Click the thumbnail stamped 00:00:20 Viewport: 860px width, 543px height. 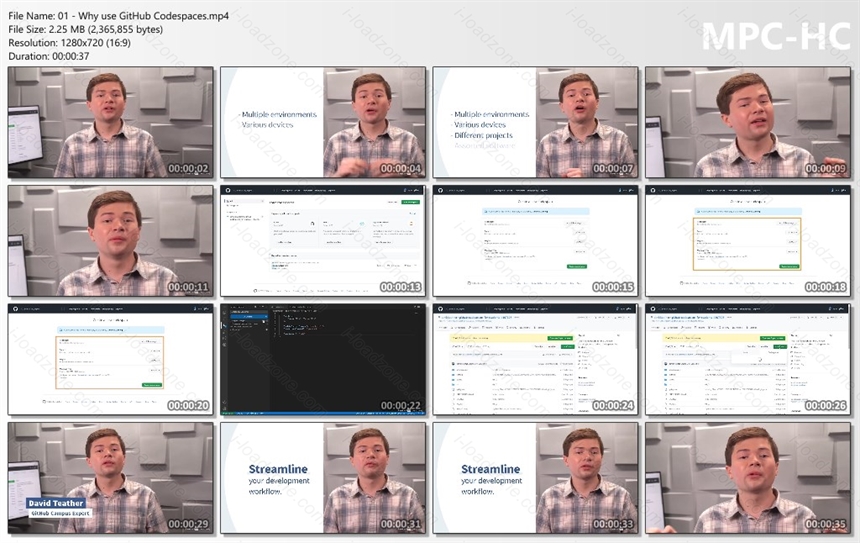click(x=111, y=359)
